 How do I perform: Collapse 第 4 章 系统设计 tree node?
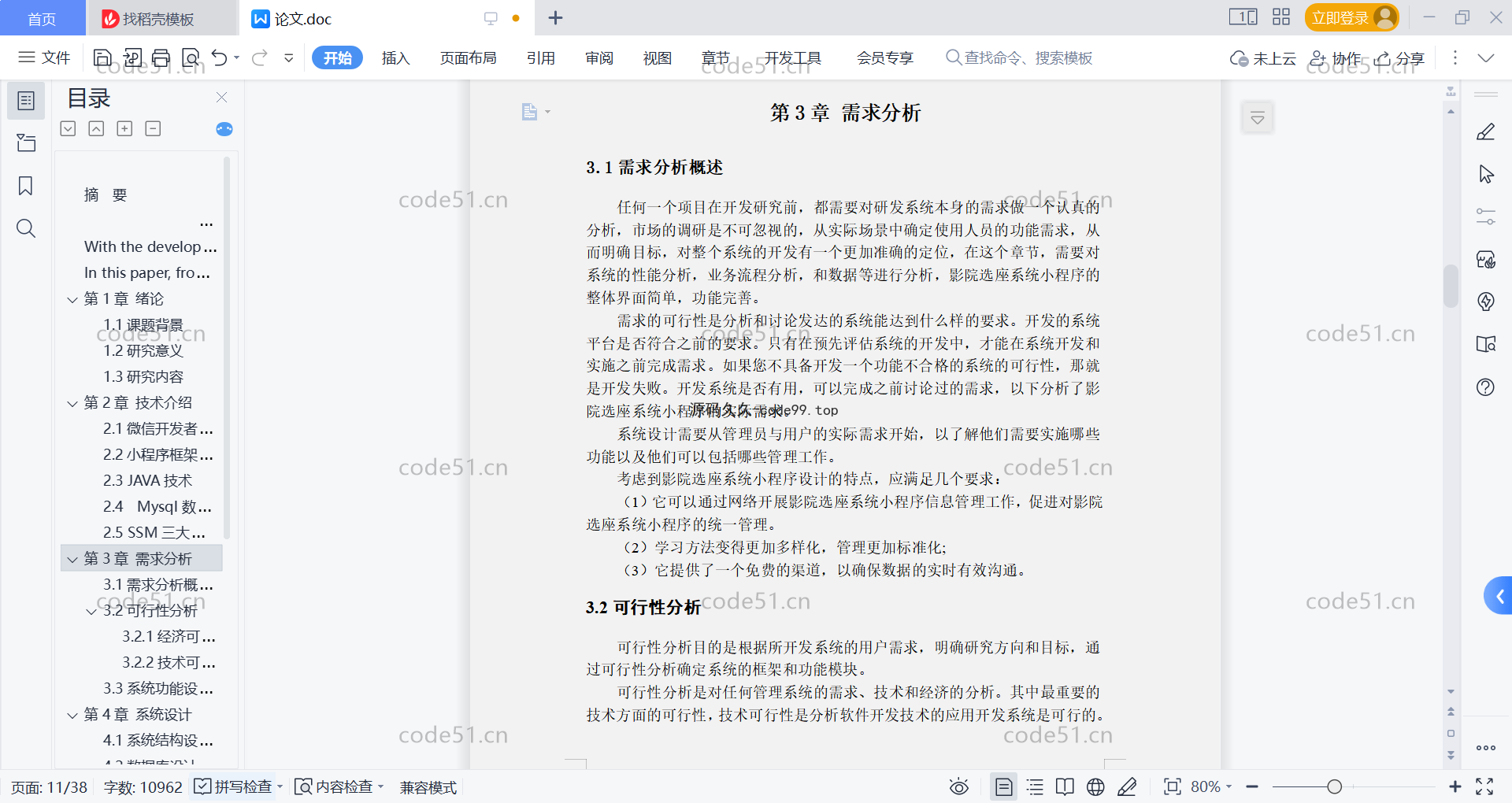point(72,715)
